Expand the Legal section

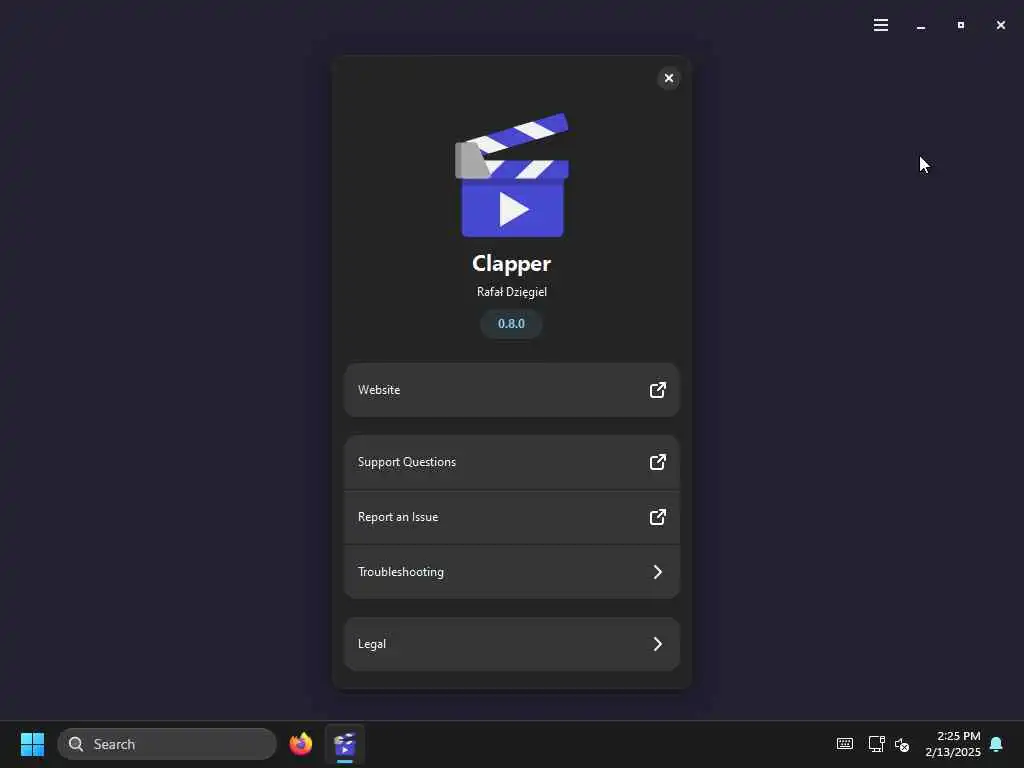[511, 644]
